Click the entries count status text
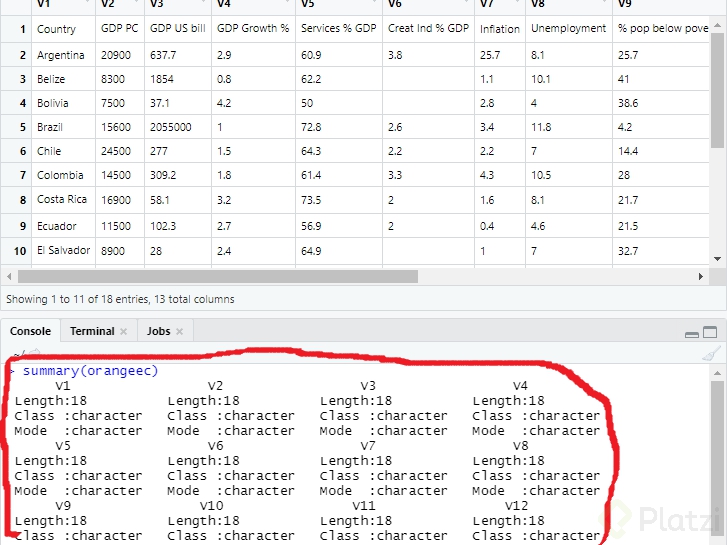Screen dimensions: 727x545 click(x=120, y=299)
